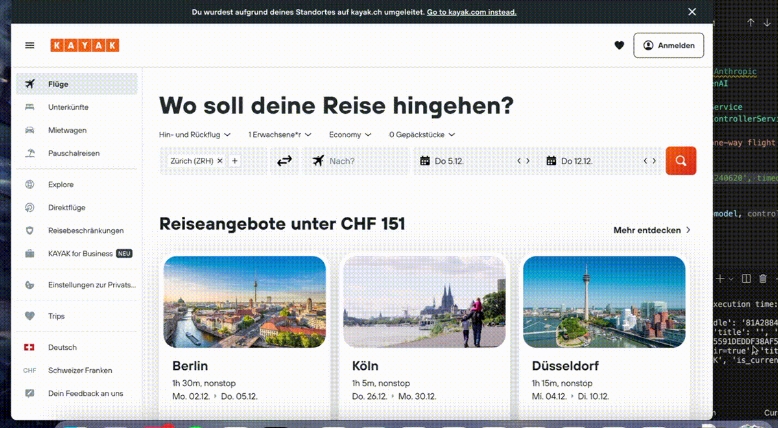
Task: Go to next day for return date
Action: point(654,161)
